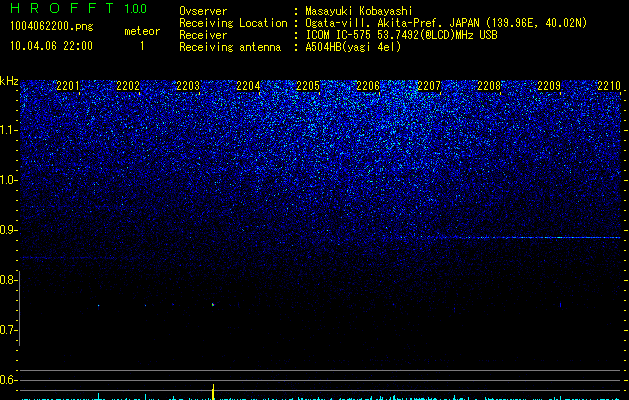Click time marker 2209
The height and width of the screenshot is (400, 629).
(549, 86)
